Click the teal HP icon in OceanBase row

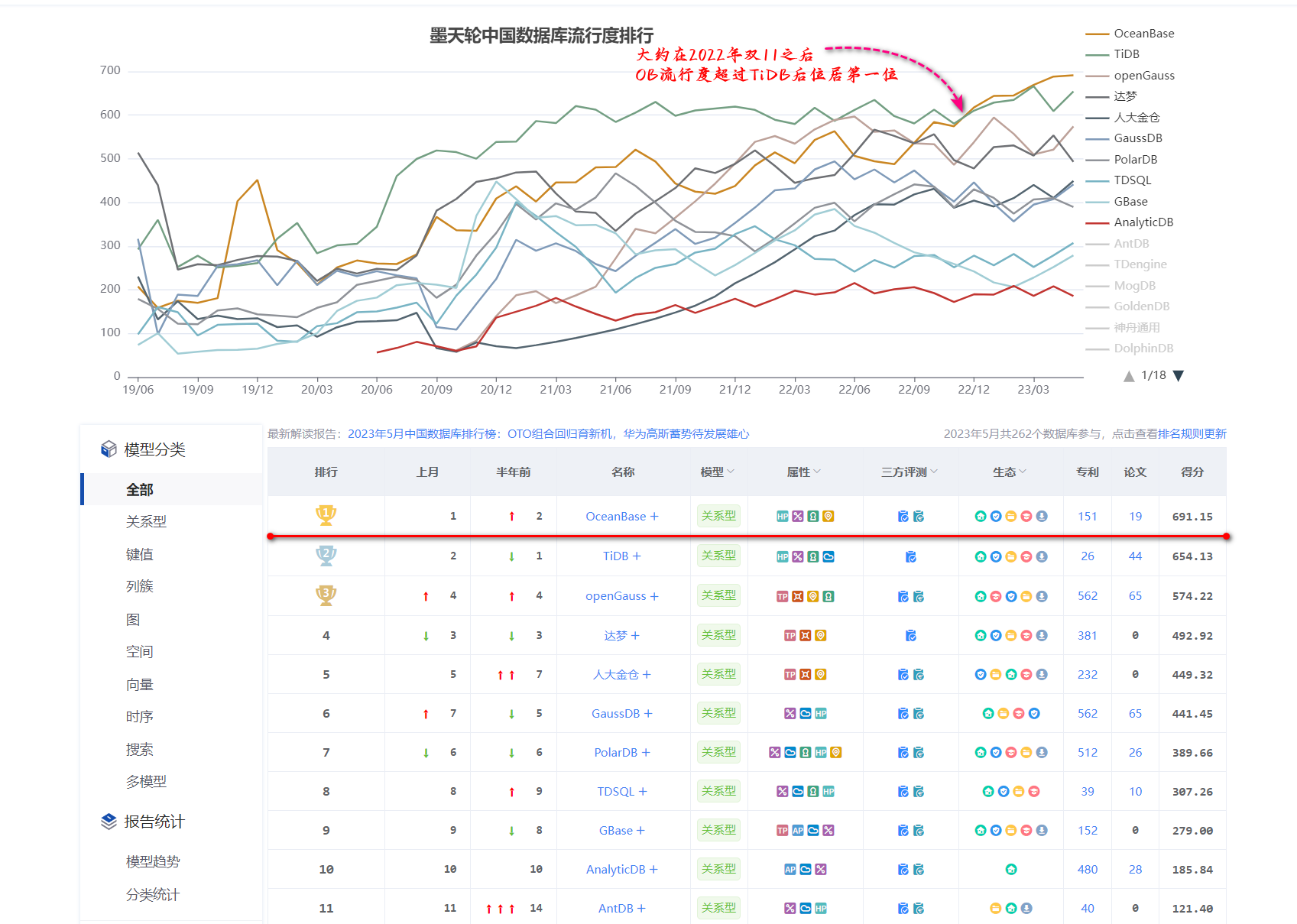click(x=783, y=517)
